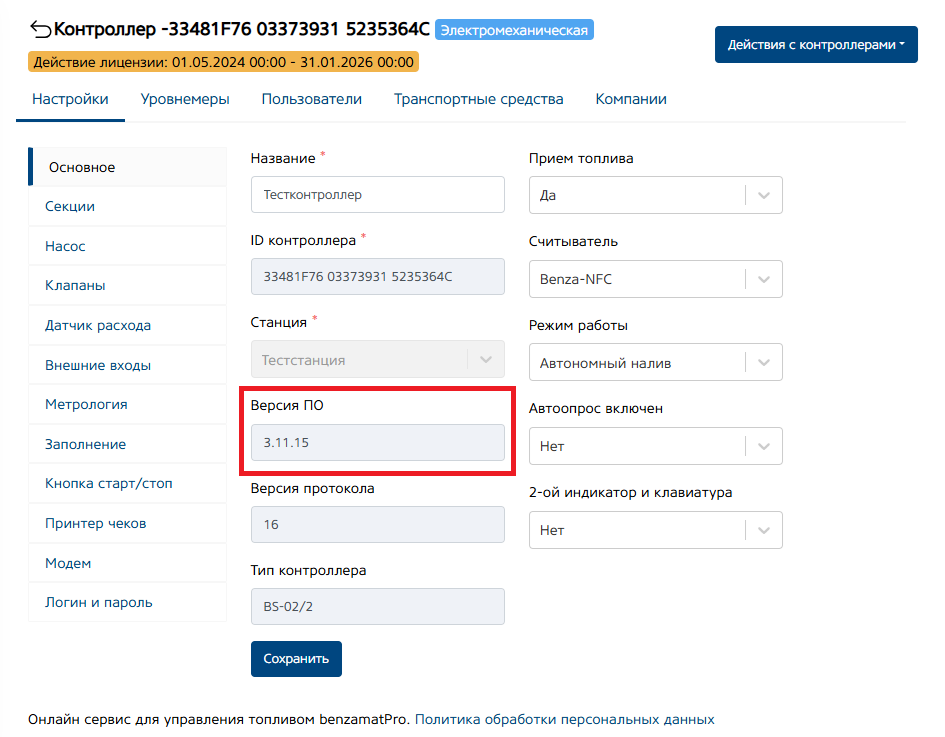Click the back arrow icon
This screenshot has width=945, height=737.
click(40, 29)
